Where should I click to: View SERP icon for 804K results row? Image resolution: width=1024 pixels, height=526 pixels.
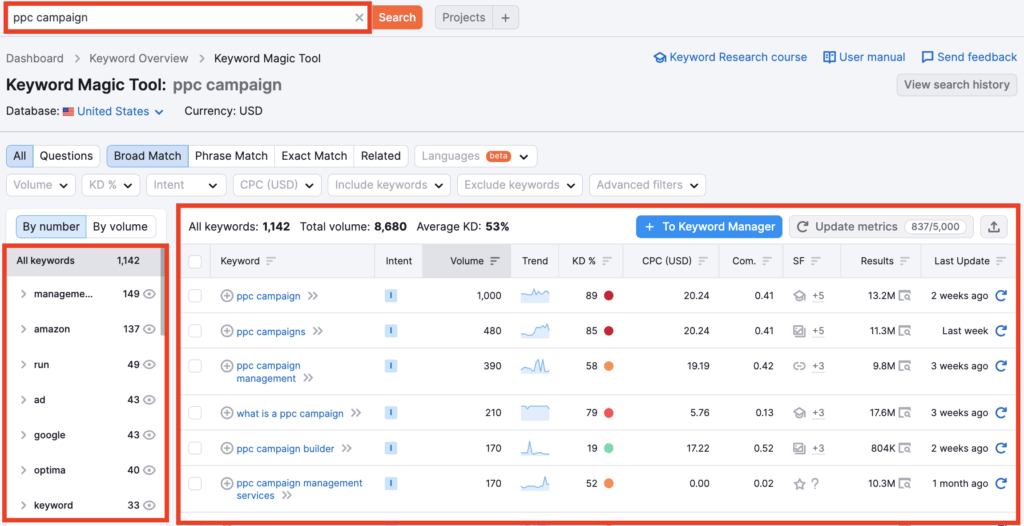pyautogui.click(x=904, y=448)
